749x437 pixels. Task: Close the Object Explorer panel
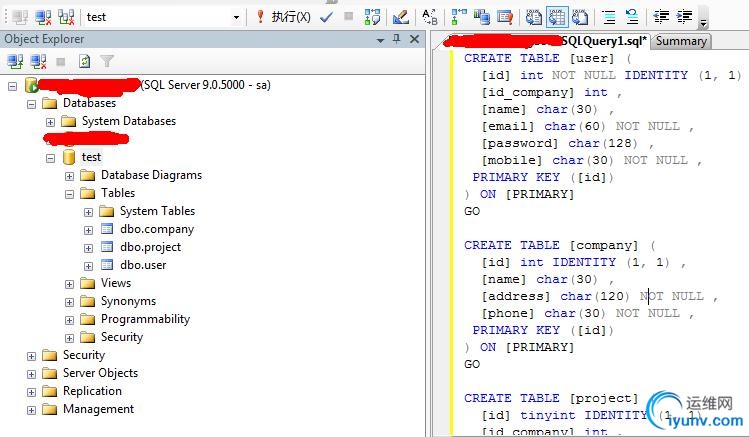click(x=414, y=39)
